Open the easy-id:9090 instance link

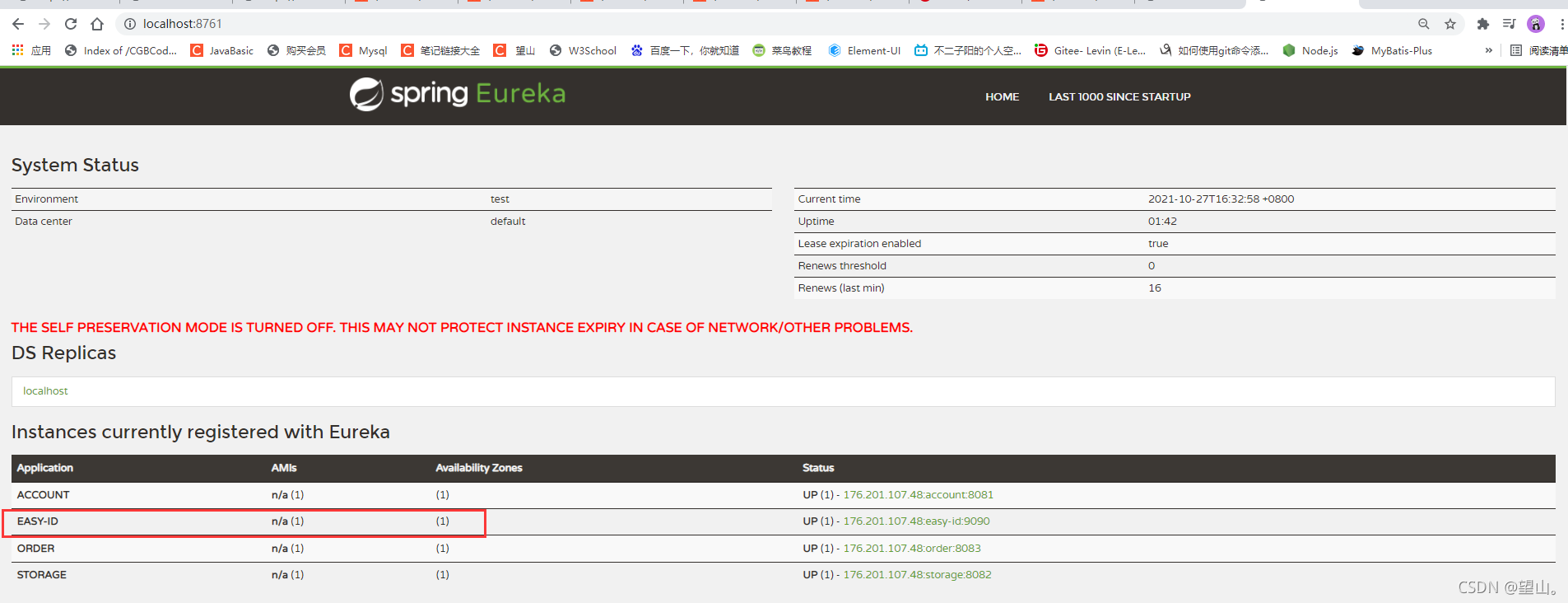[916, 521]
